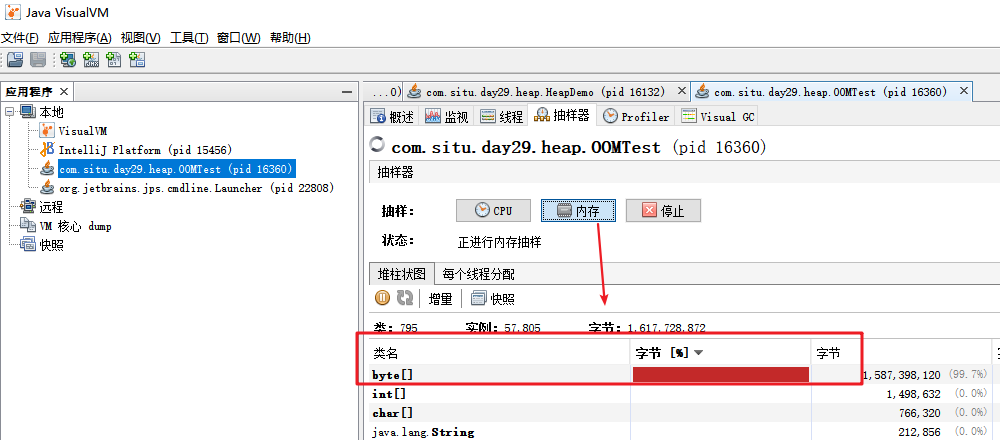Close the OOMTest (pid 16360) tab
1000x440 pixels.
tap(962, 92)
